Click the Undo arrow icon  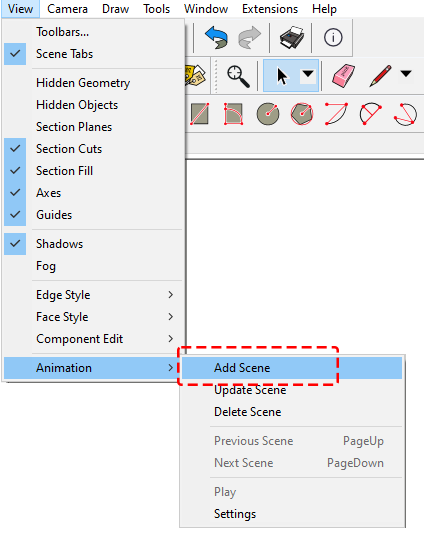[x=216, y=37]
